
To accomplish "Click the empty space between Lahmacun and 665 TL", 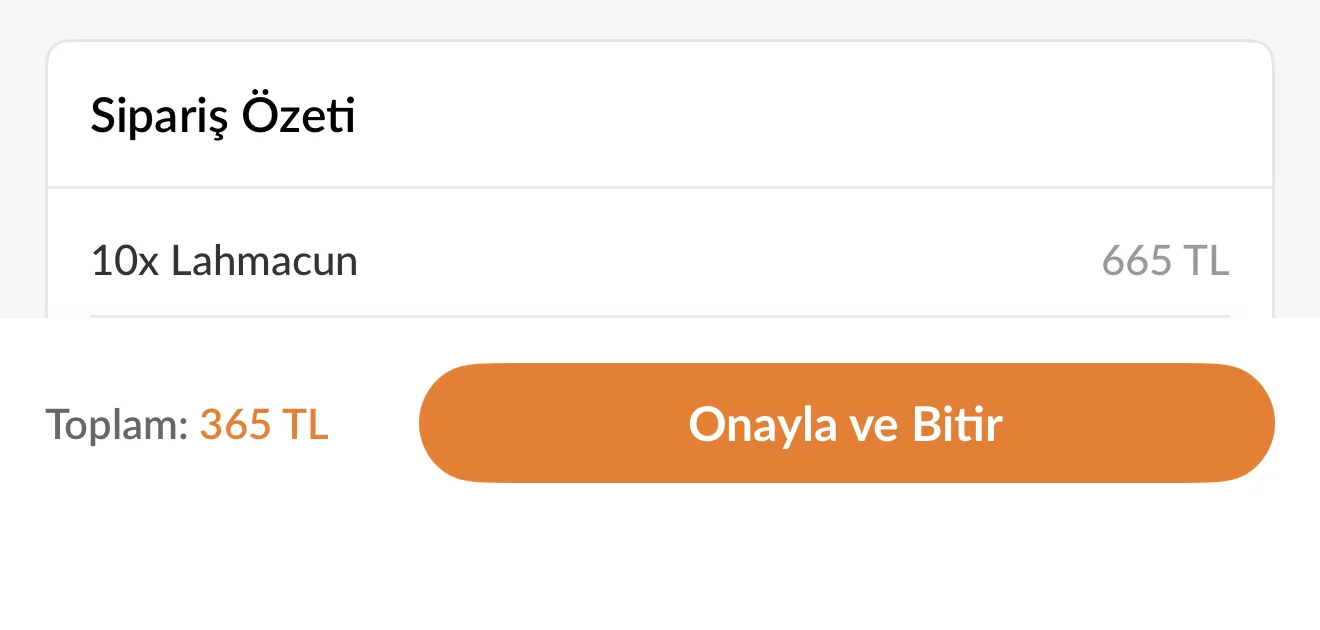I will click(x=730, y=262).
